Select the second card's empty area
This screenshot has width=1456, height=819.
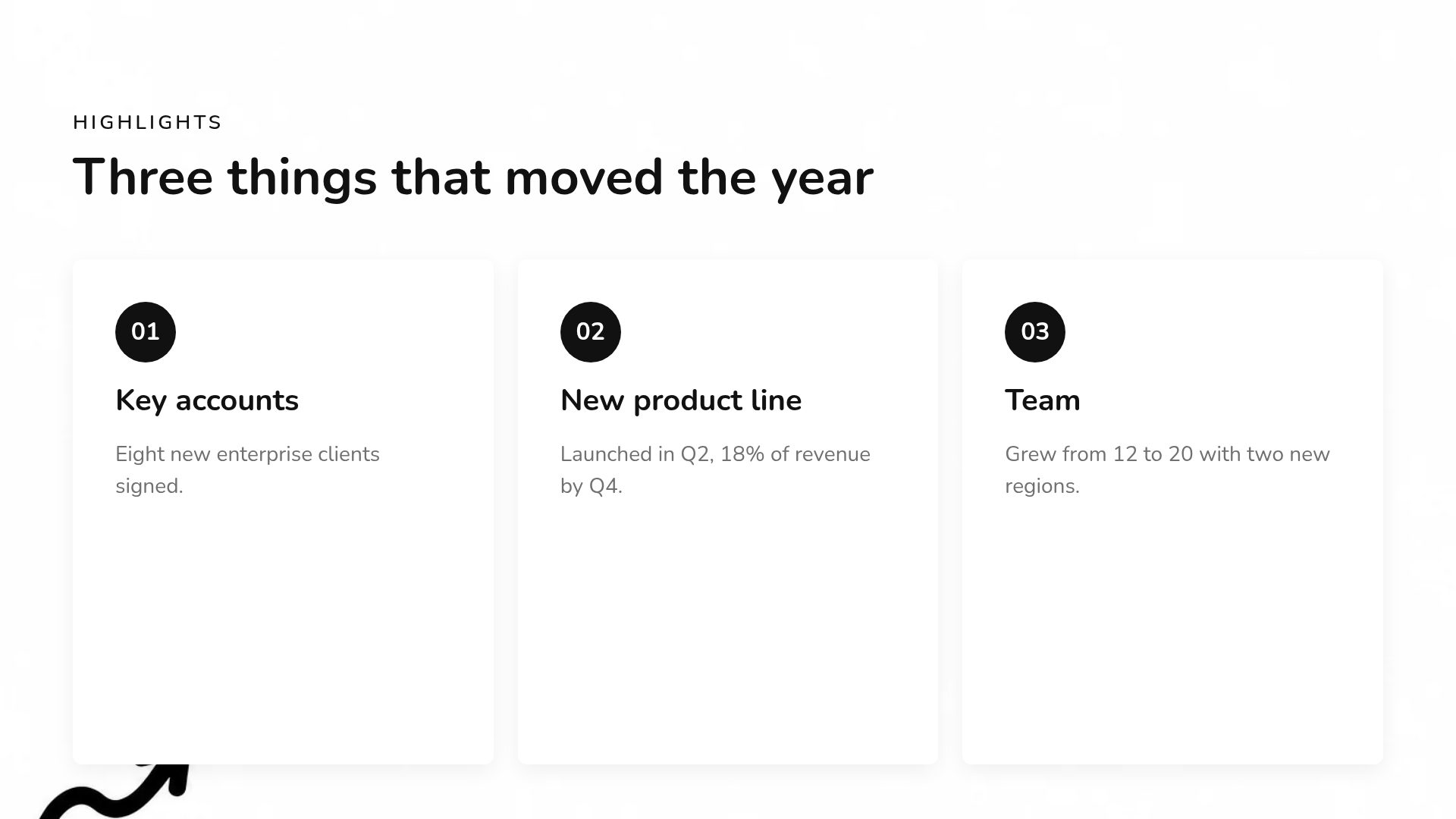coord(728,629)
